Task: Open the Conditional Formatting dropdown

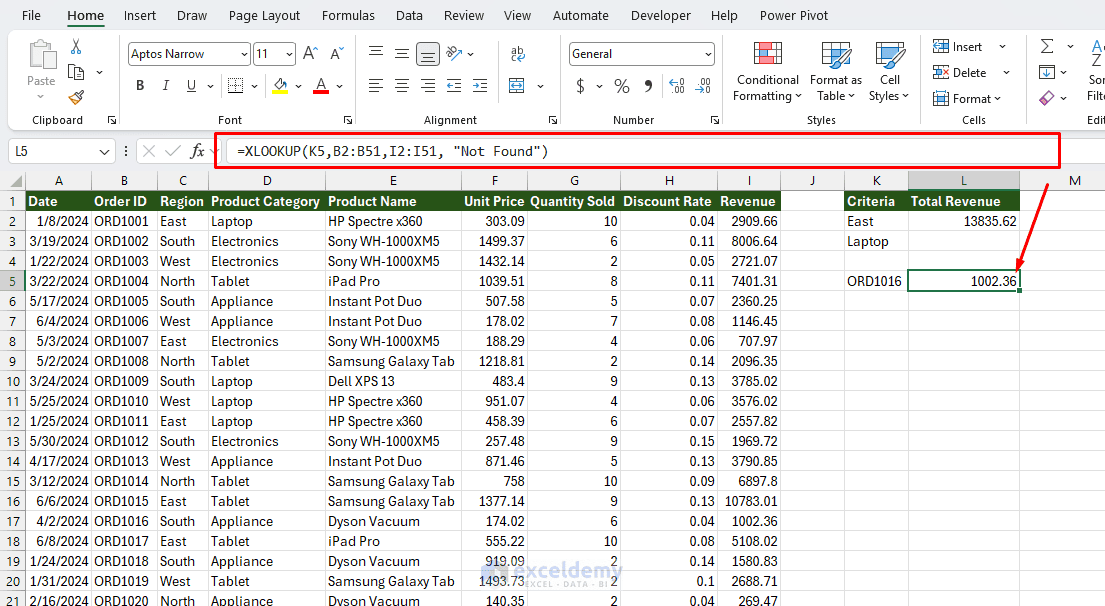Action: [767, 72]
